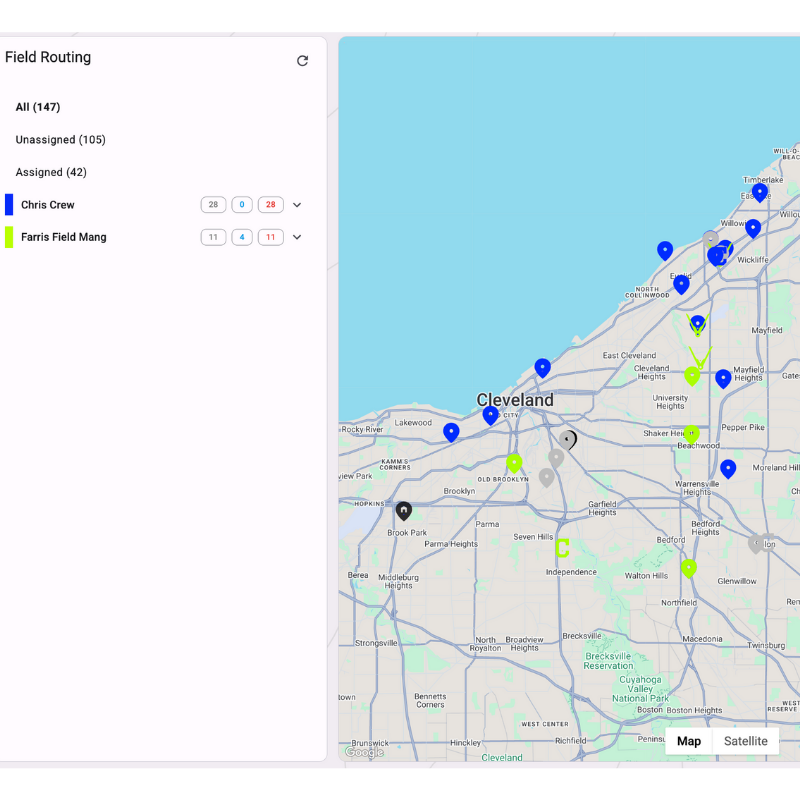
Task: Click the Strongsville label on the map
Action: point(376,643)
